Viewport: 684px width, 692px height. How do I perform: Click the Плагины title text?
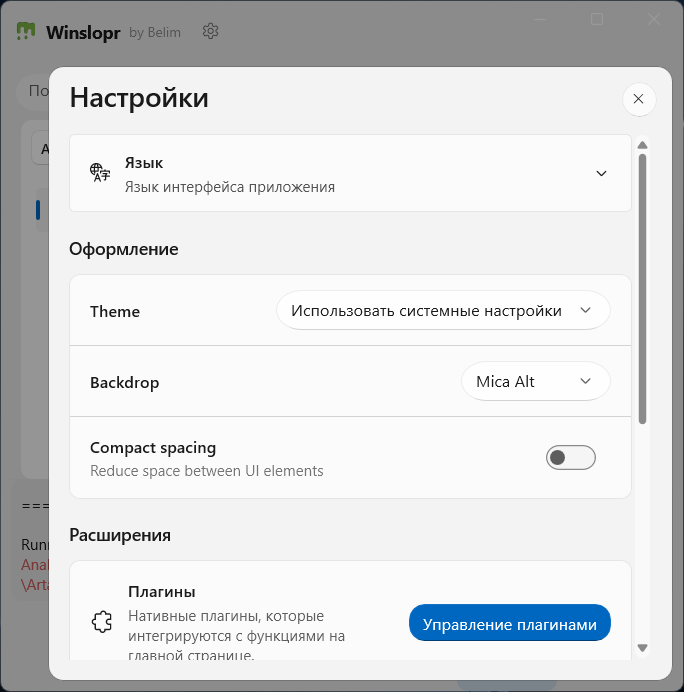[x=162, y=591]
